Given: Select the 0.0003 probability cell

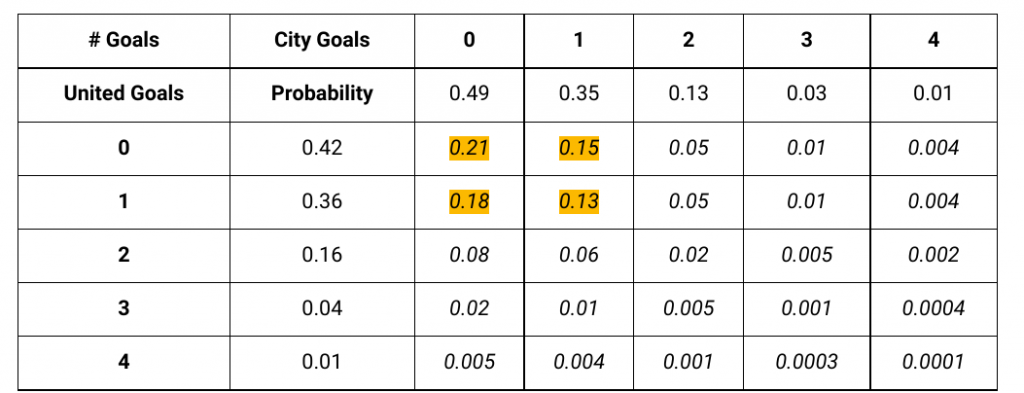Looking at the screenshot, I should 807,362.
